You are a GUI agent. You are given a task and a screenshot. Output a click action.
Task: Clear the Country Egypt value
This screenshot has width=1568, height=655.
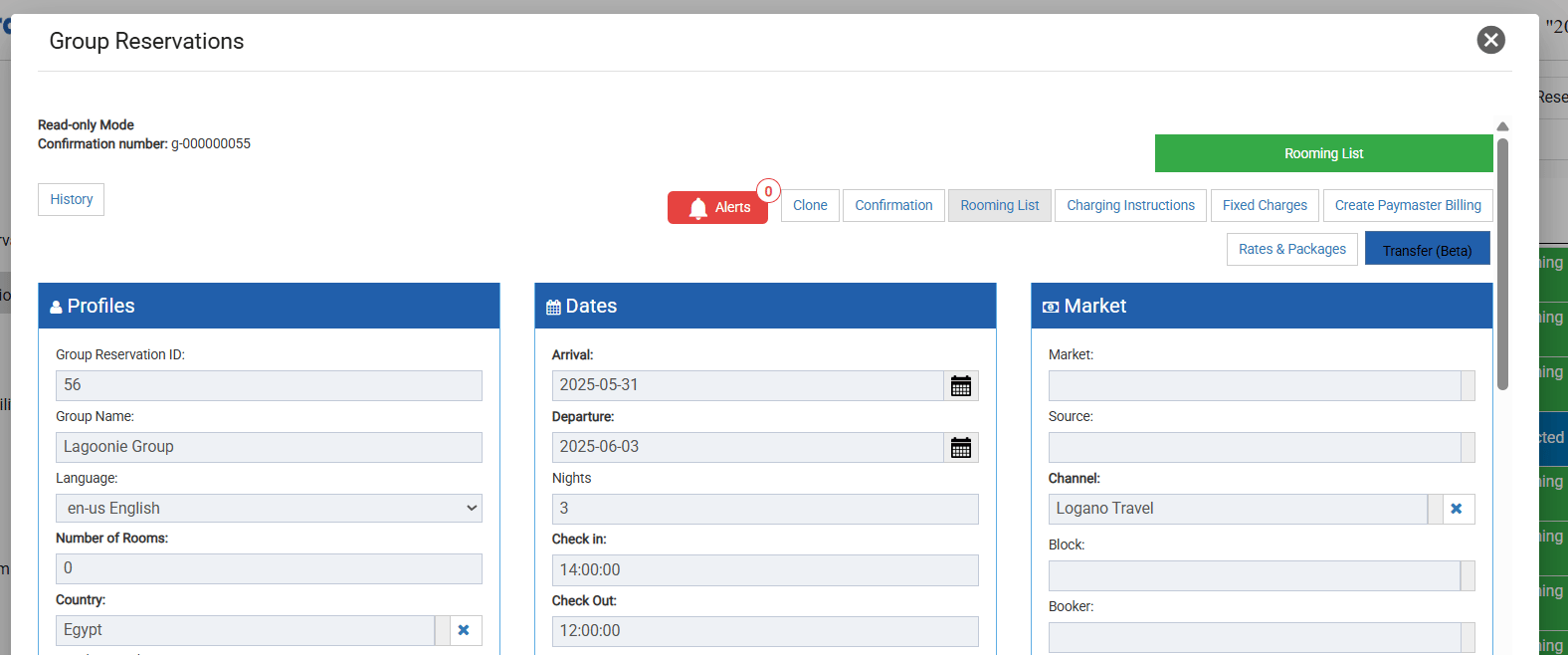click(464, 630)
